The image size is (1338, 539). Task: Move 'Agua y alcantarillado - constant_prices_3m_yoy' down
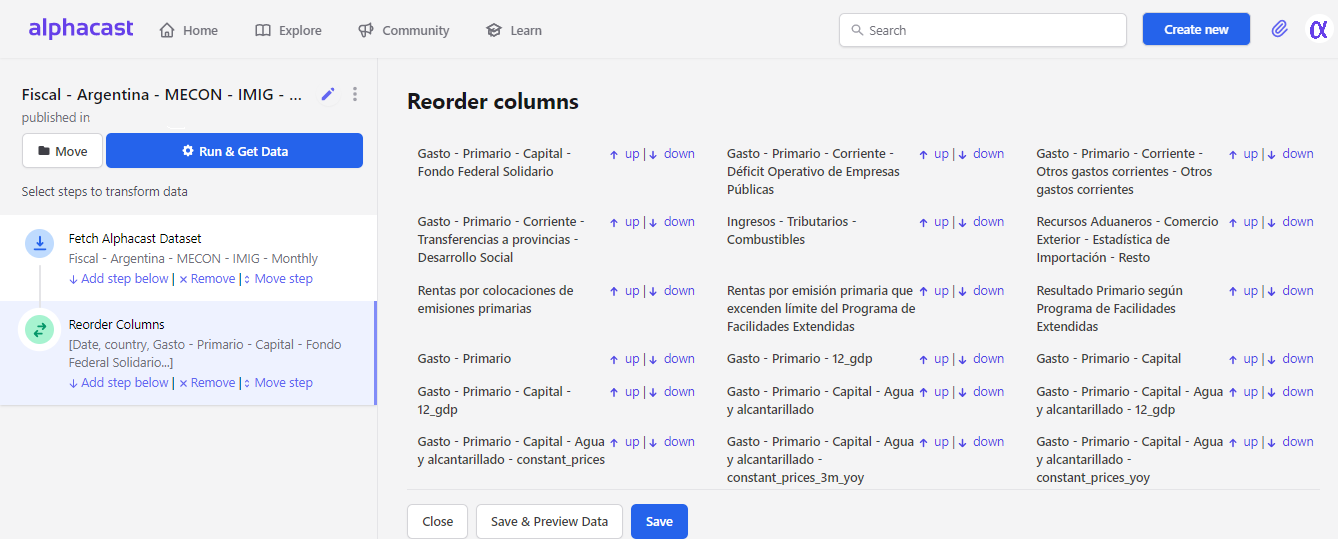tap(981, 442)
